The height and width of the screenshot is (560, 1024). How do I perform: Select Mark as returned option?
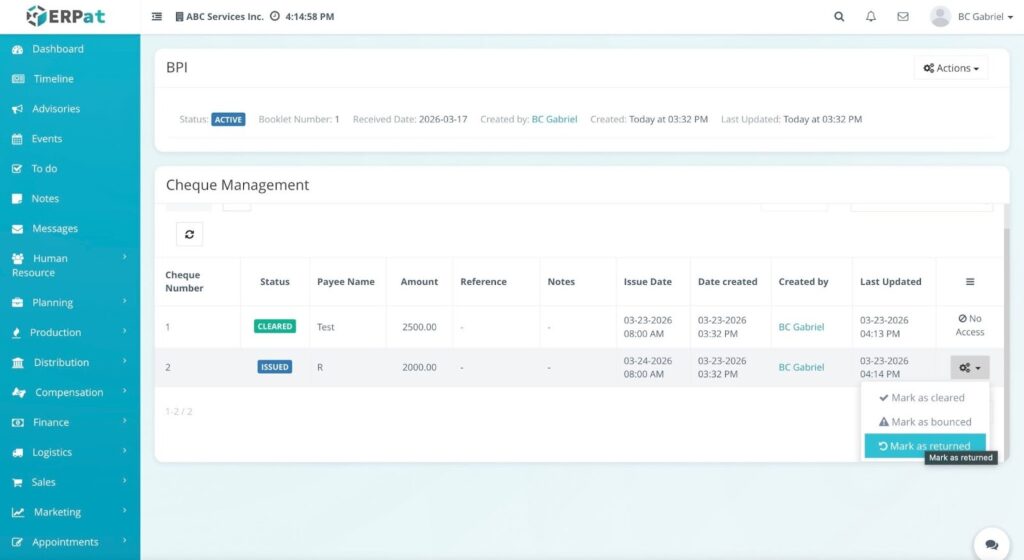coord(925,446)
